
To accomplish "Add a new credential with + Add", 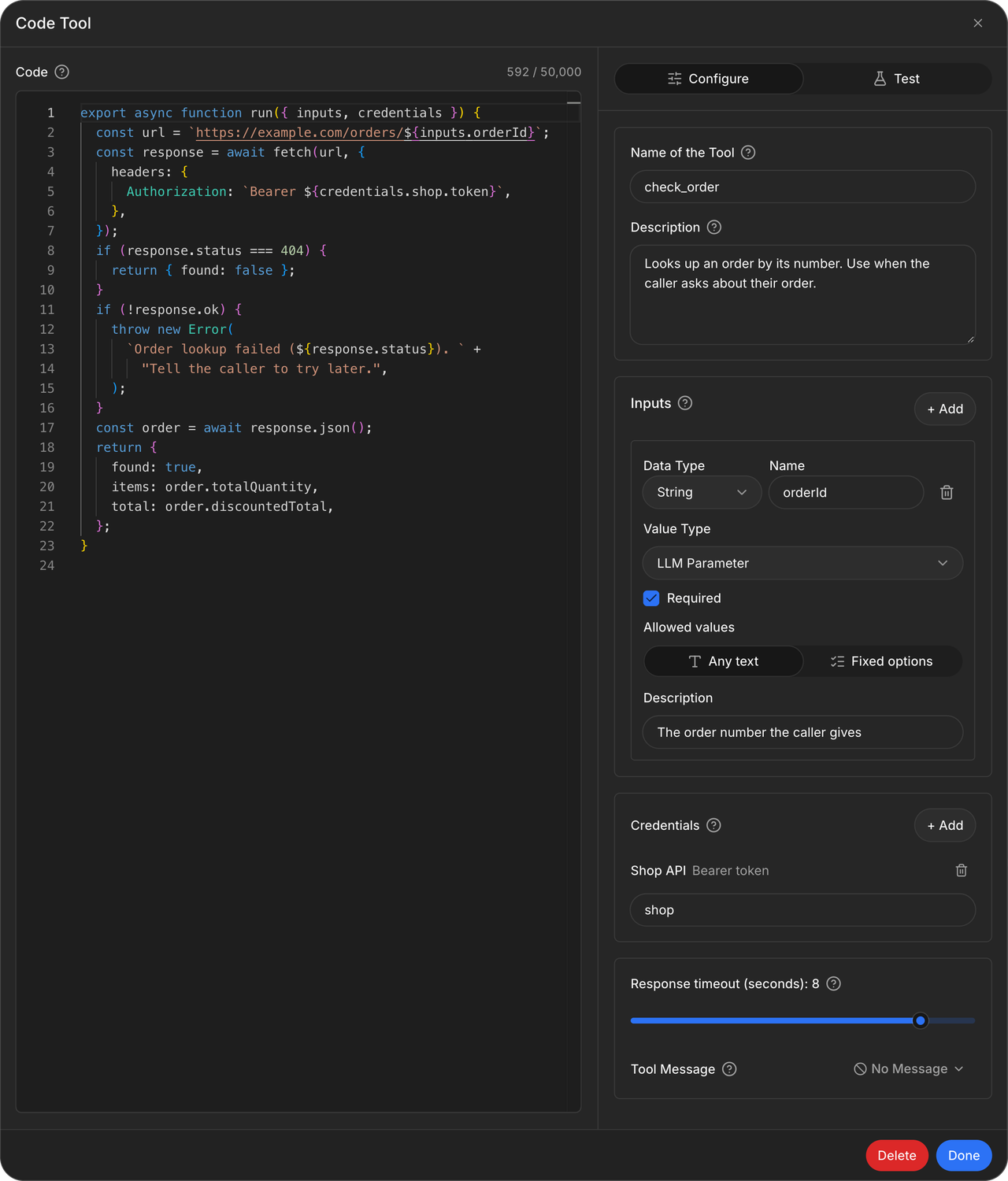I will [x=945, y=825].
